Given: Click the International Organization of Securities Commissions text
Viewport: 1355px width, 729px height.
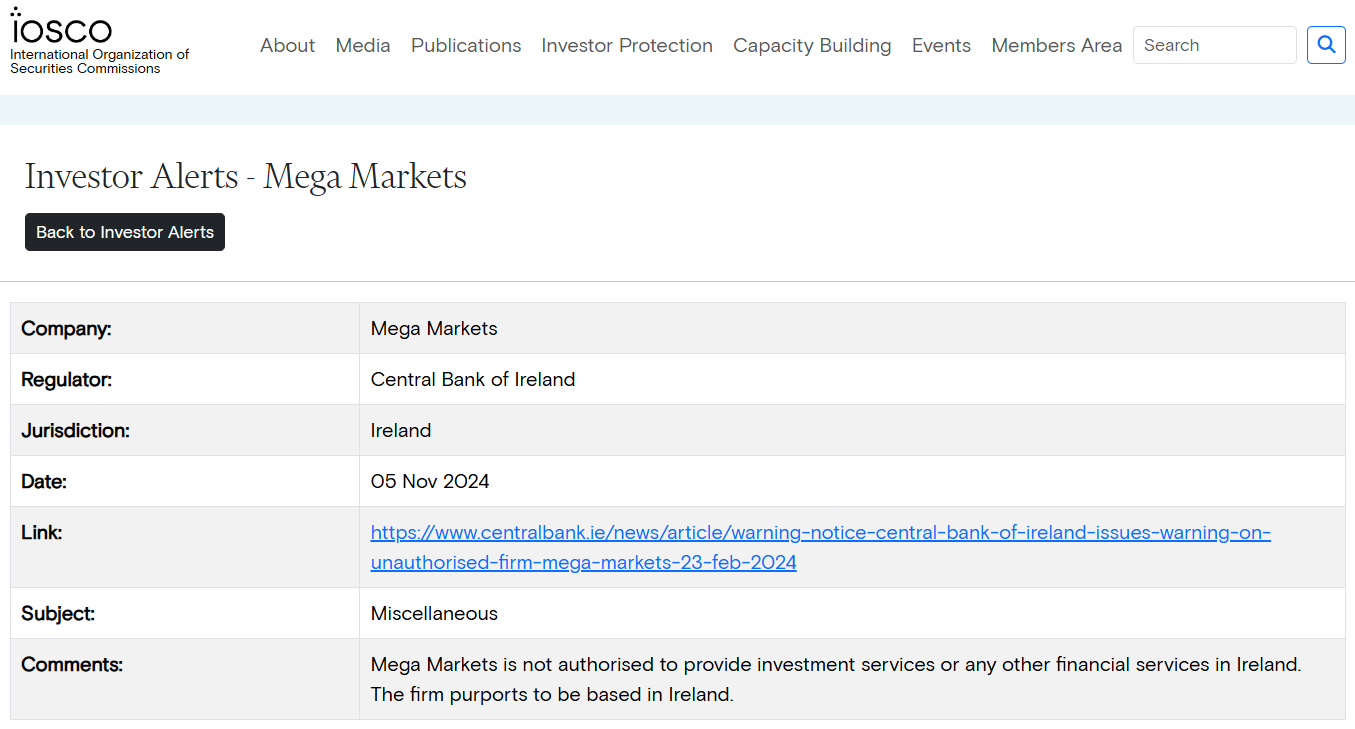Looking at the screenshot, I should [x=99, y=62].
